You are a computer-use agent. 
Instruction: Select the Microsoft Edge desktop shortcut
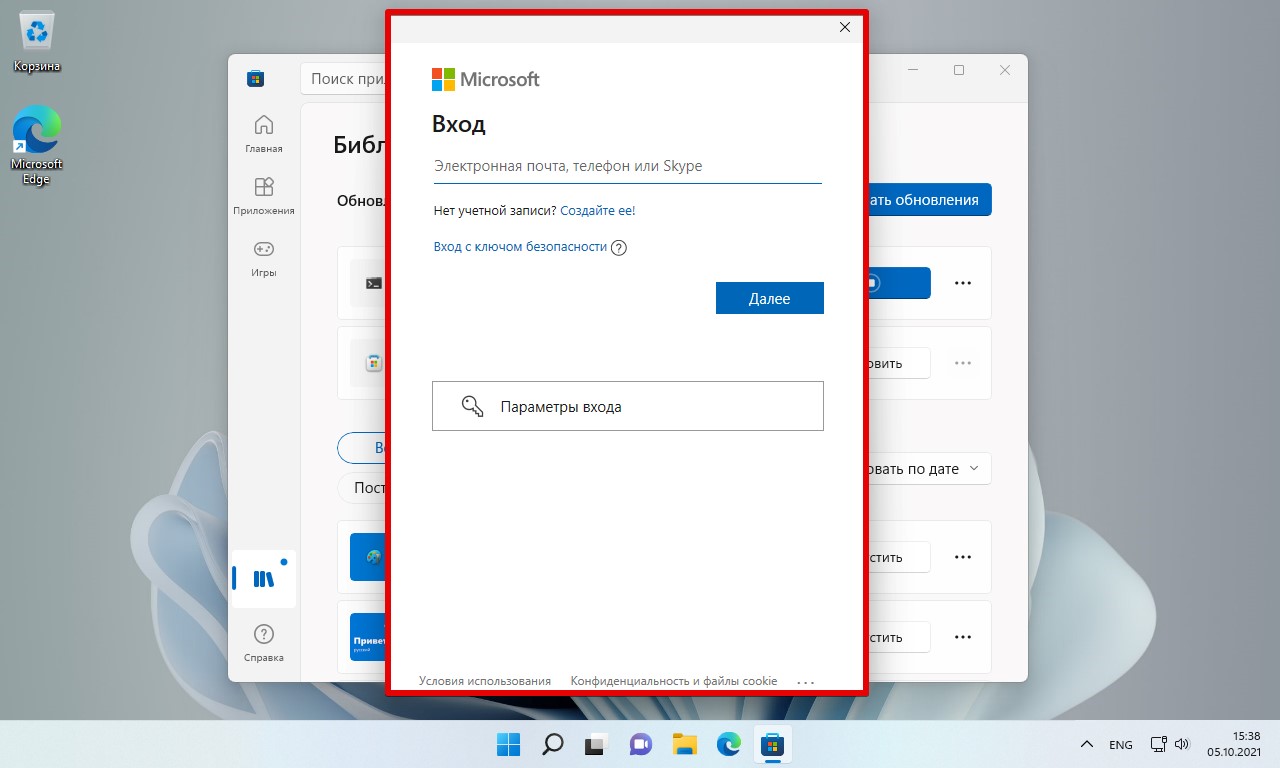pos(37,145)
